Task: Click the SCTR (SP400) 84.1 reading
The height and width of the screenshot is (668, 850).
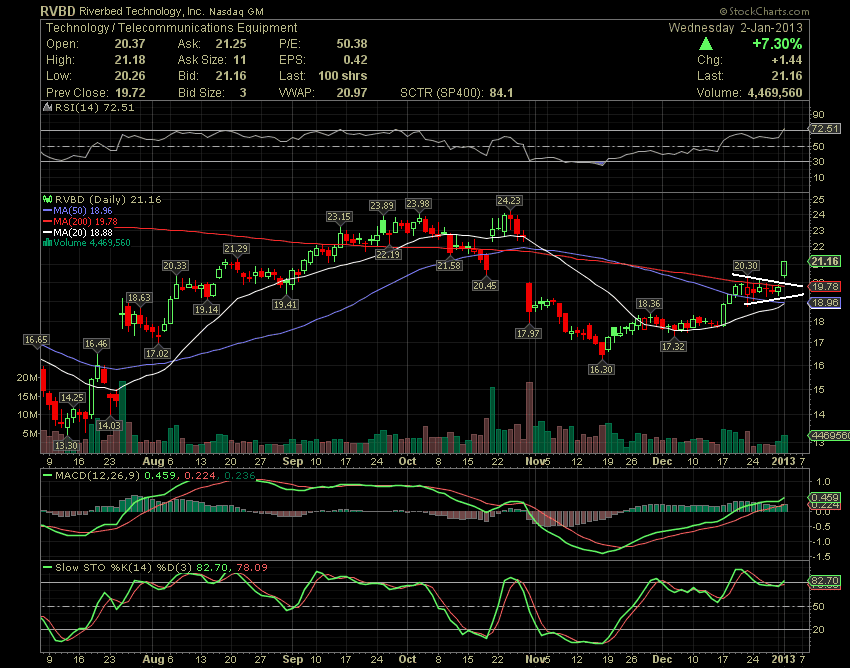Action: [456, 93]
